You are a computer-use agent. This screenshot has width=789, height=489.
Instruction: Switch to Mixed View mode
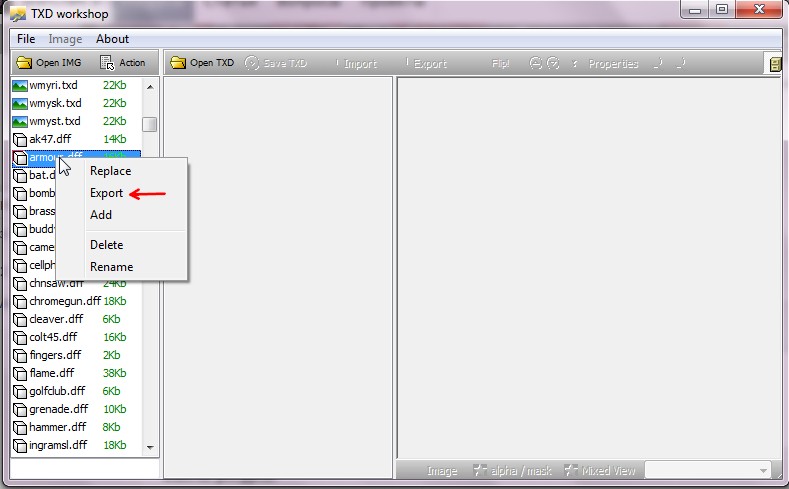(x=600, y=471)
